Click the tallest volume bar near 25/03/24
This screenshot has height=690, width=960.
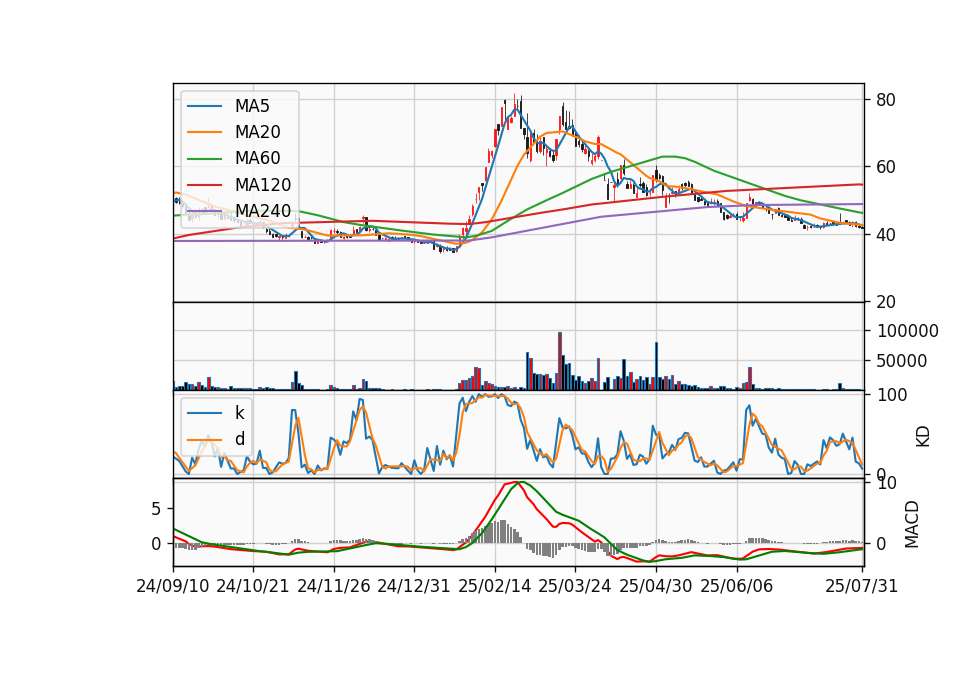[x=560, y=361]
